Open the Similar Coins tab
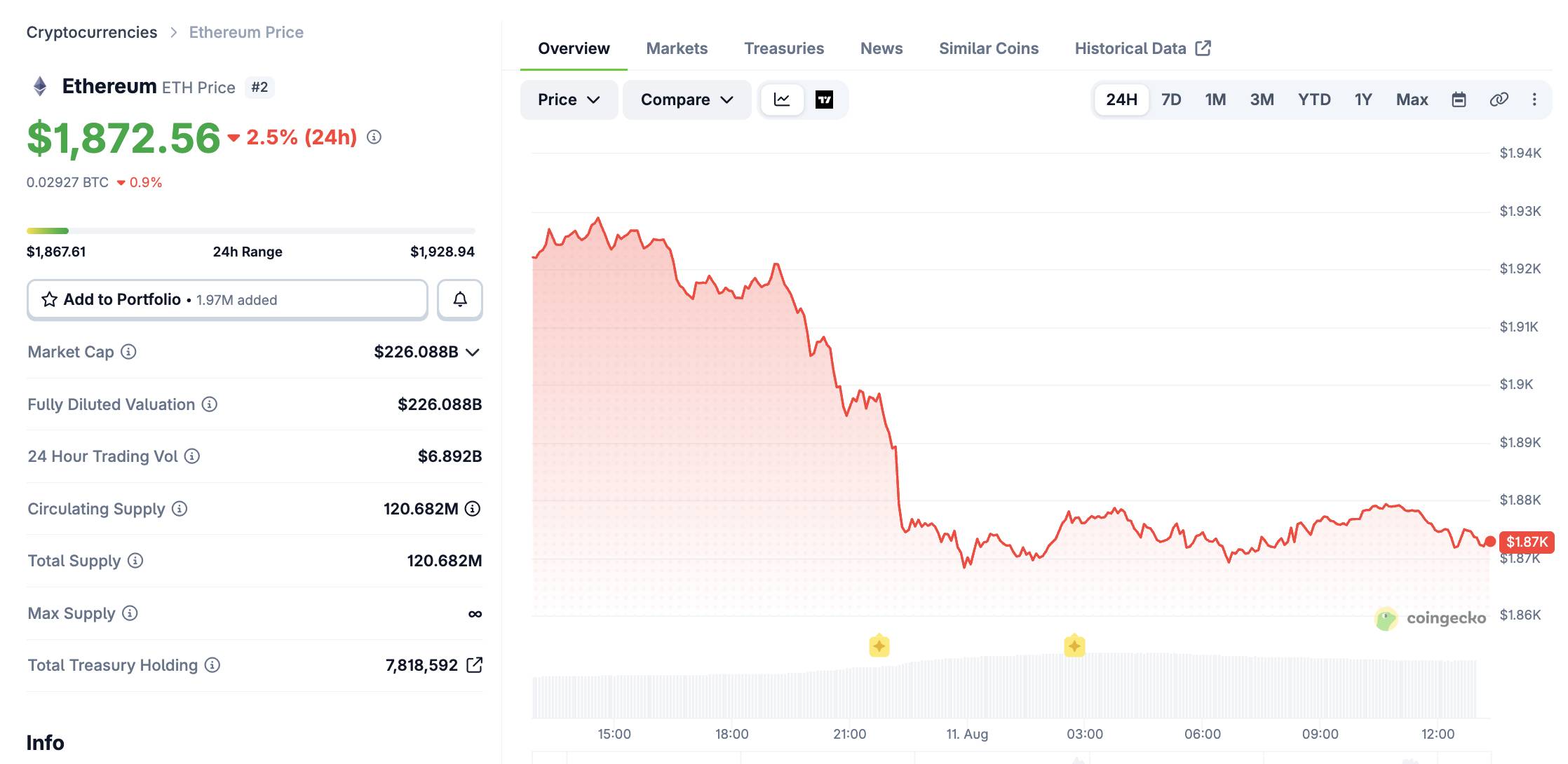Screen dimensions: 1568x764 [x=989, y=48]
